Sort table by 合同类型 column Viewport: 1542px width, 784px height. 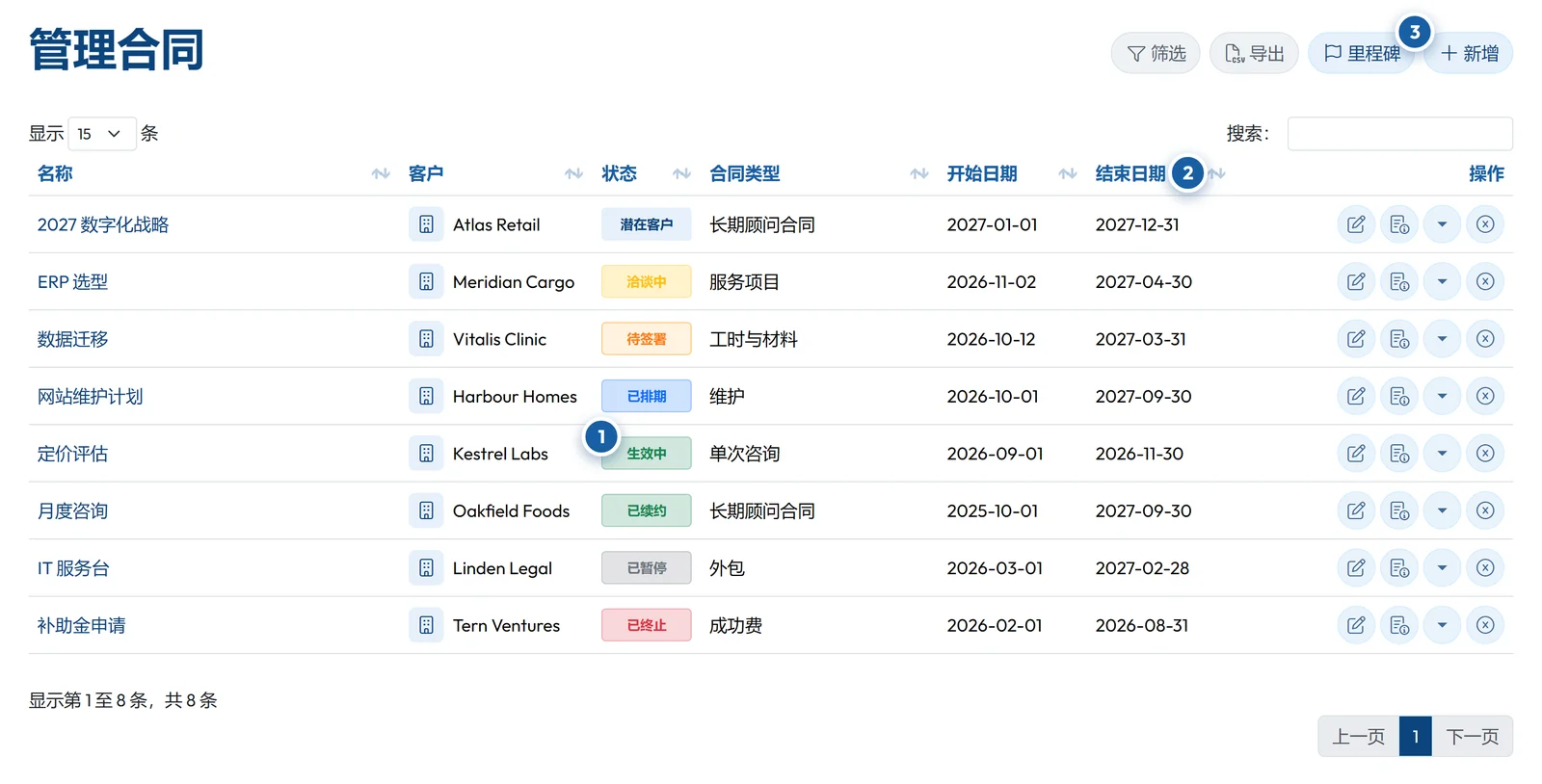coord(818,173)
